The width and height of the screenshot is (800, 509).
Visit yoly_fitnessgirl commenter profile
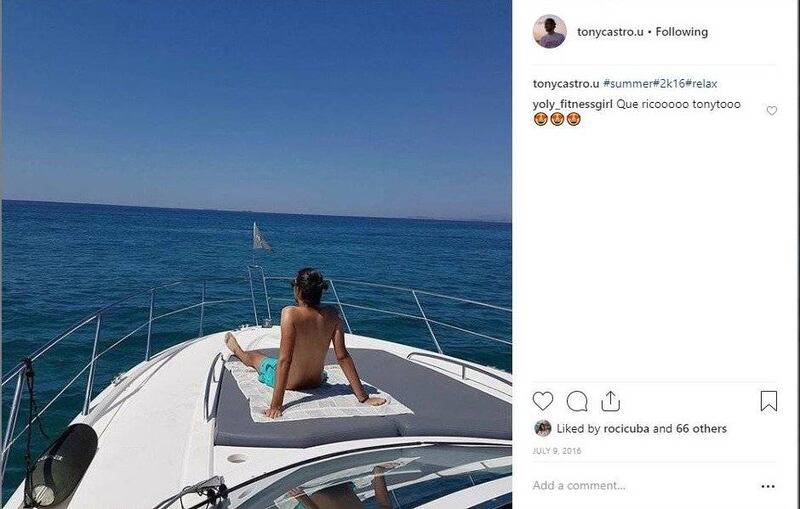572,105
